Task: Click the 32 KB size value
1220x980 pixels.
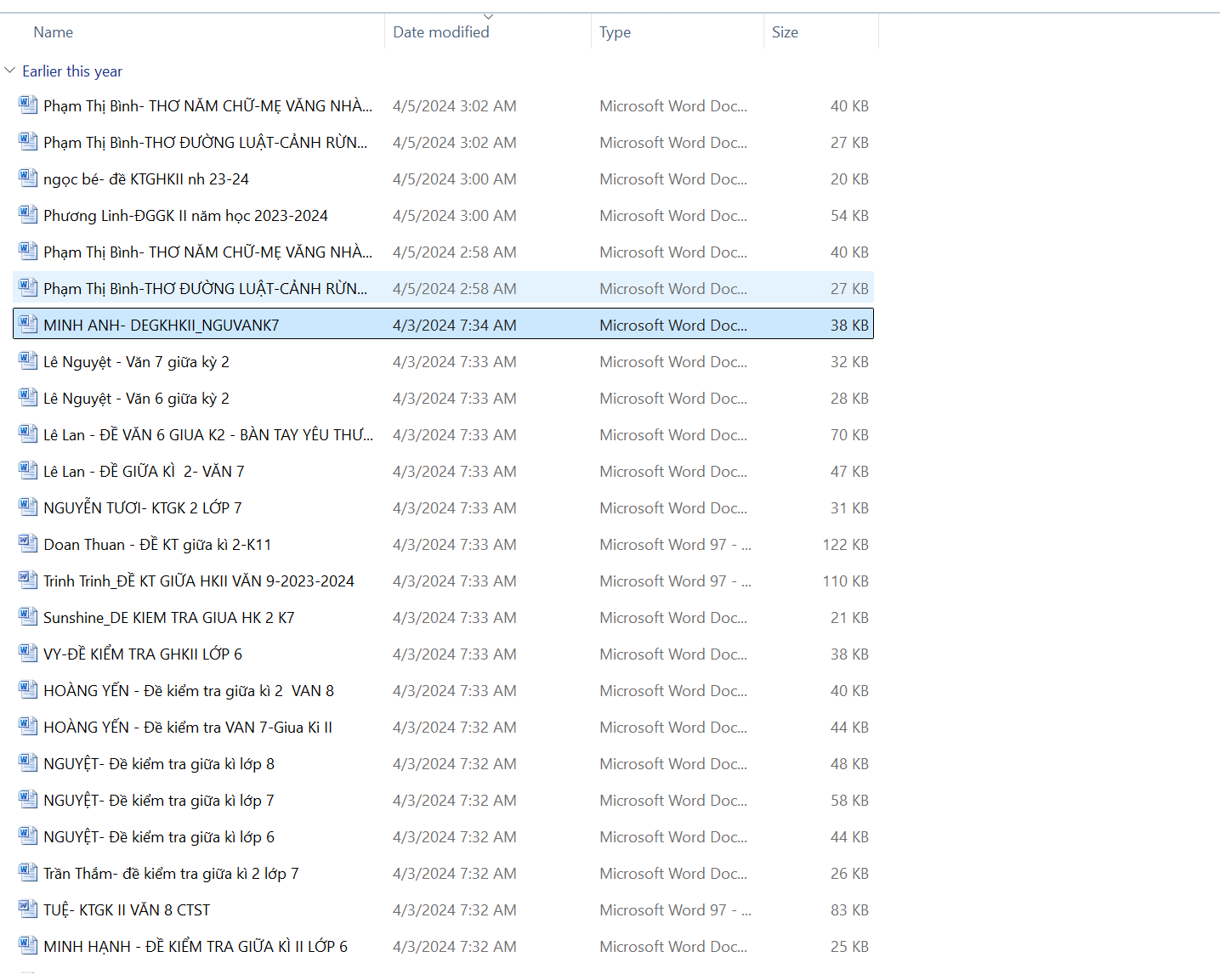Action: (x=849, y=362)
